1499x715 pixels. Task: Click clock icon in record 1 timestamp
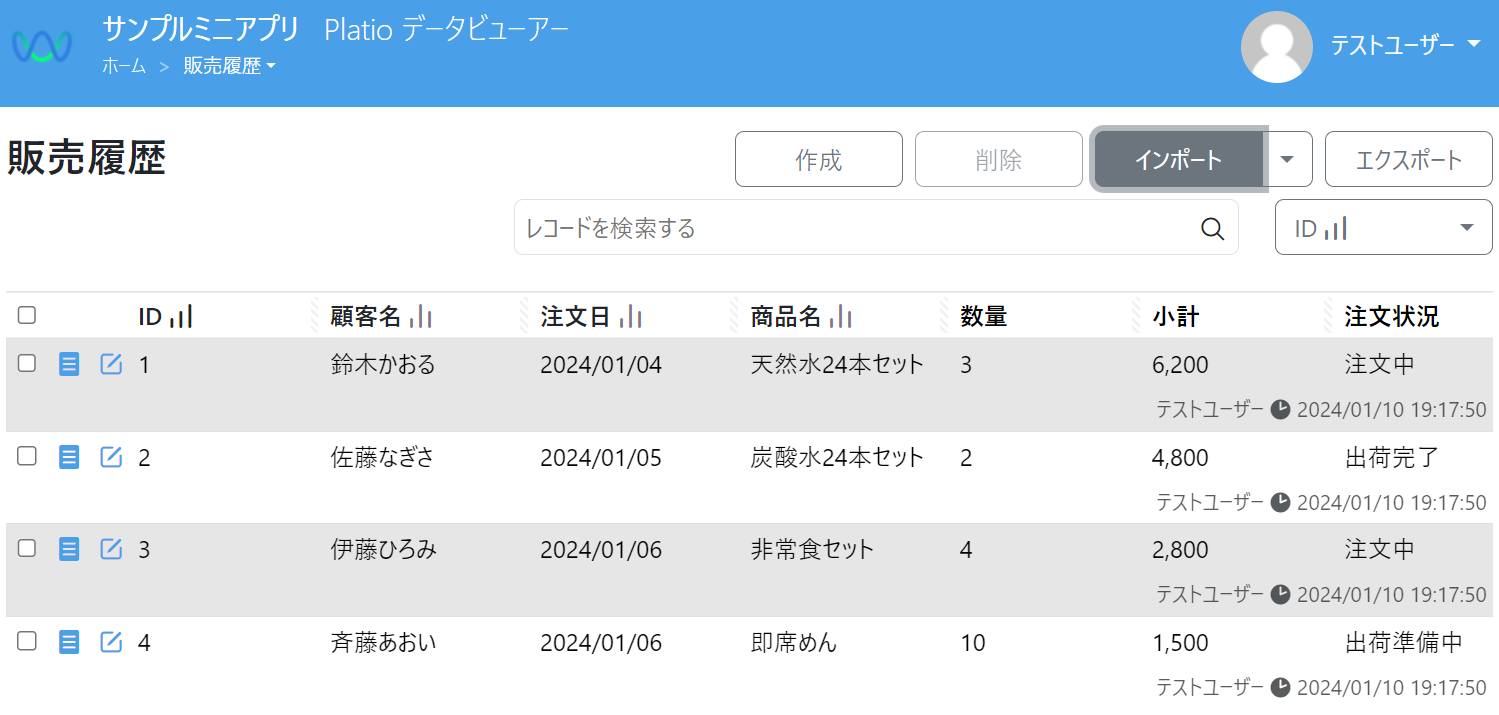point(1280,409)
